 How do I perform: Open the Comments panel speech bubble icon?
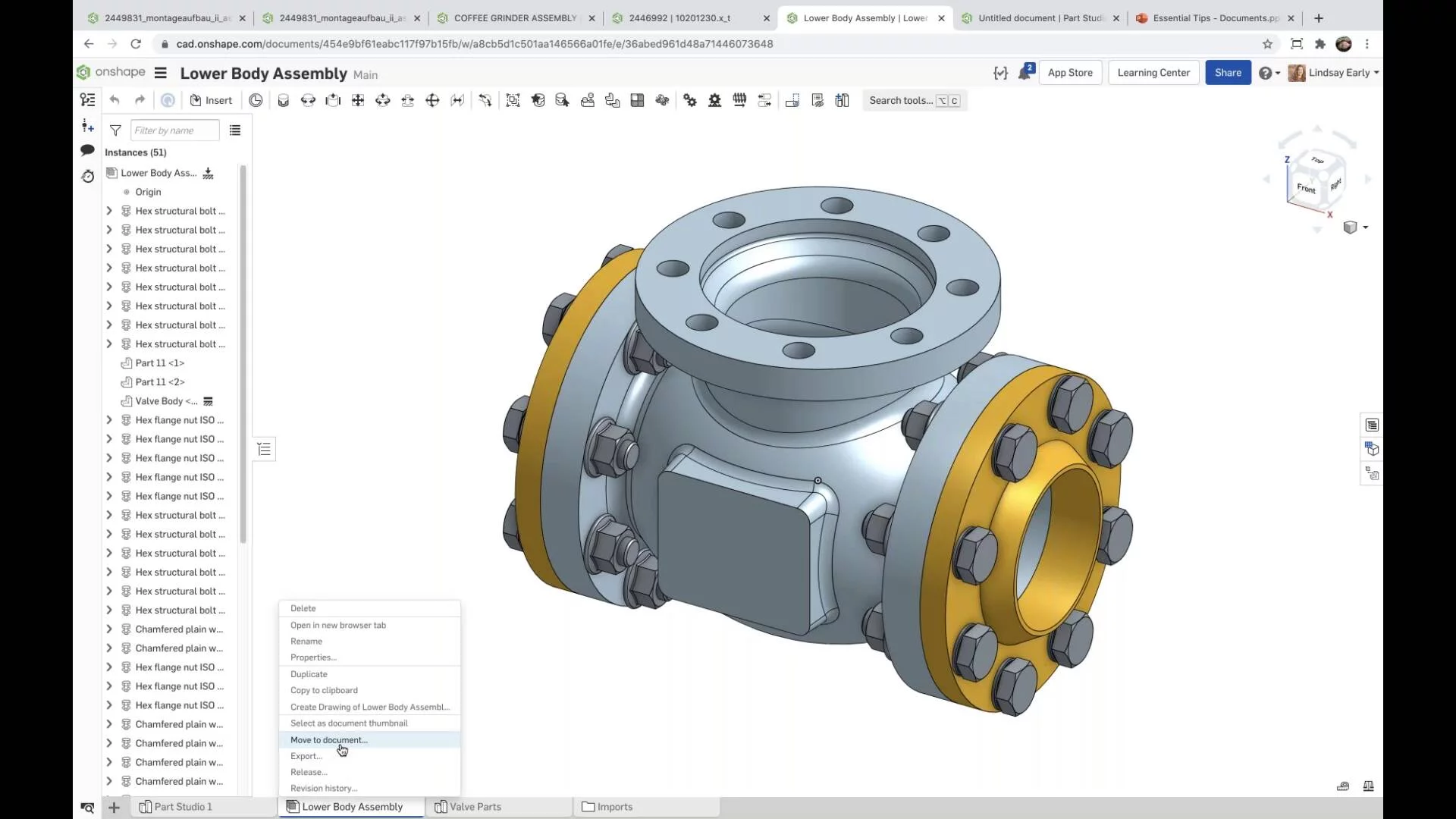pyautogui.click(x=88, y=150)
